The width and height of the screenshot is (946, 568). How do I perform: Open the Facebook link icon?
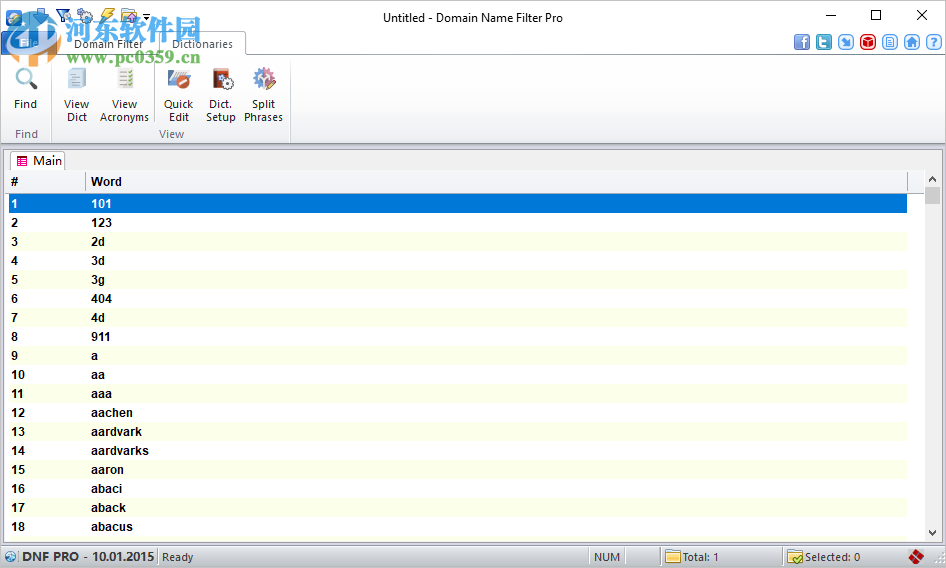click(x=802, y=42)
